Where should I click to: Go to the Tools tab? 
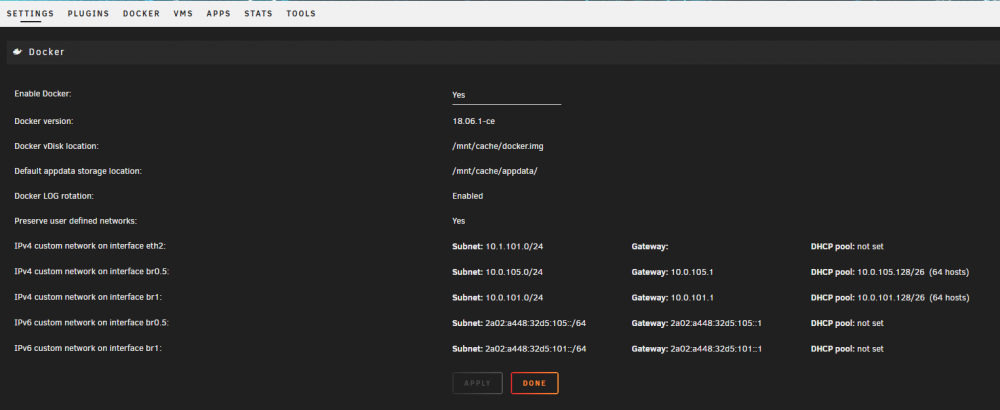[301, 13]
